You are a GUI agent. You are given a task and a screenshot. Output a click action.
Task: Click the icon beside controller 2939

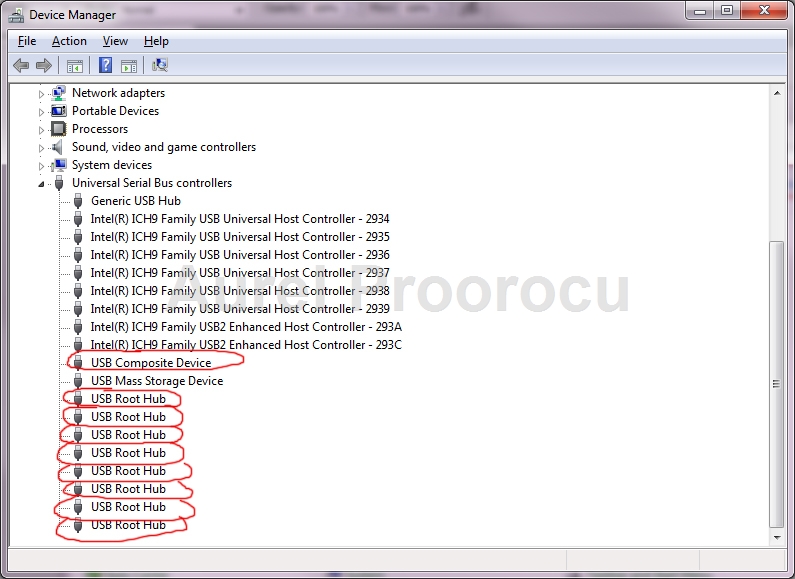(x=78, y=309)
